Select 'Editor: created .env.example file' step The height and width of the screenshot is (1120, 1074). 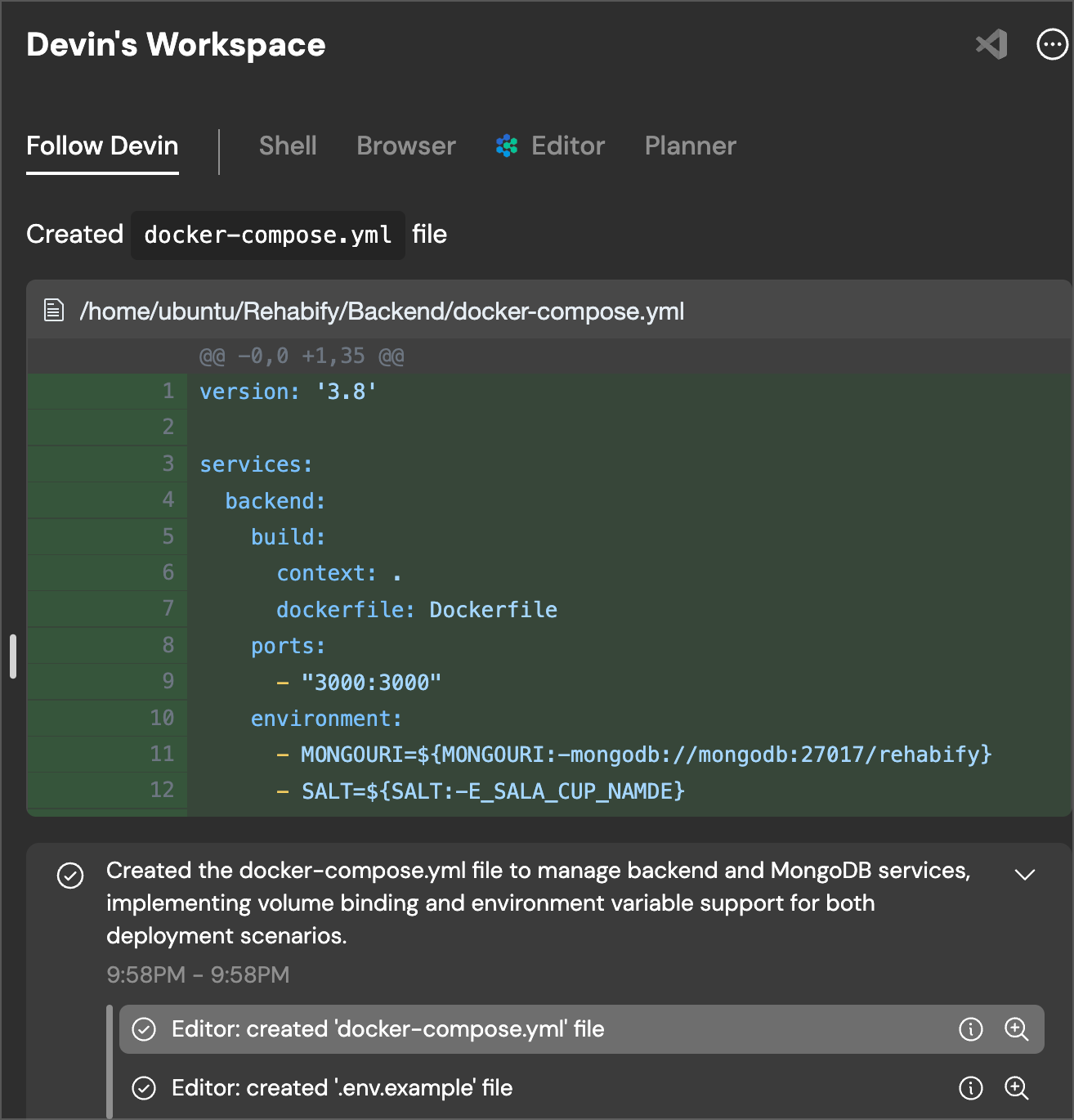point(582,1088)
